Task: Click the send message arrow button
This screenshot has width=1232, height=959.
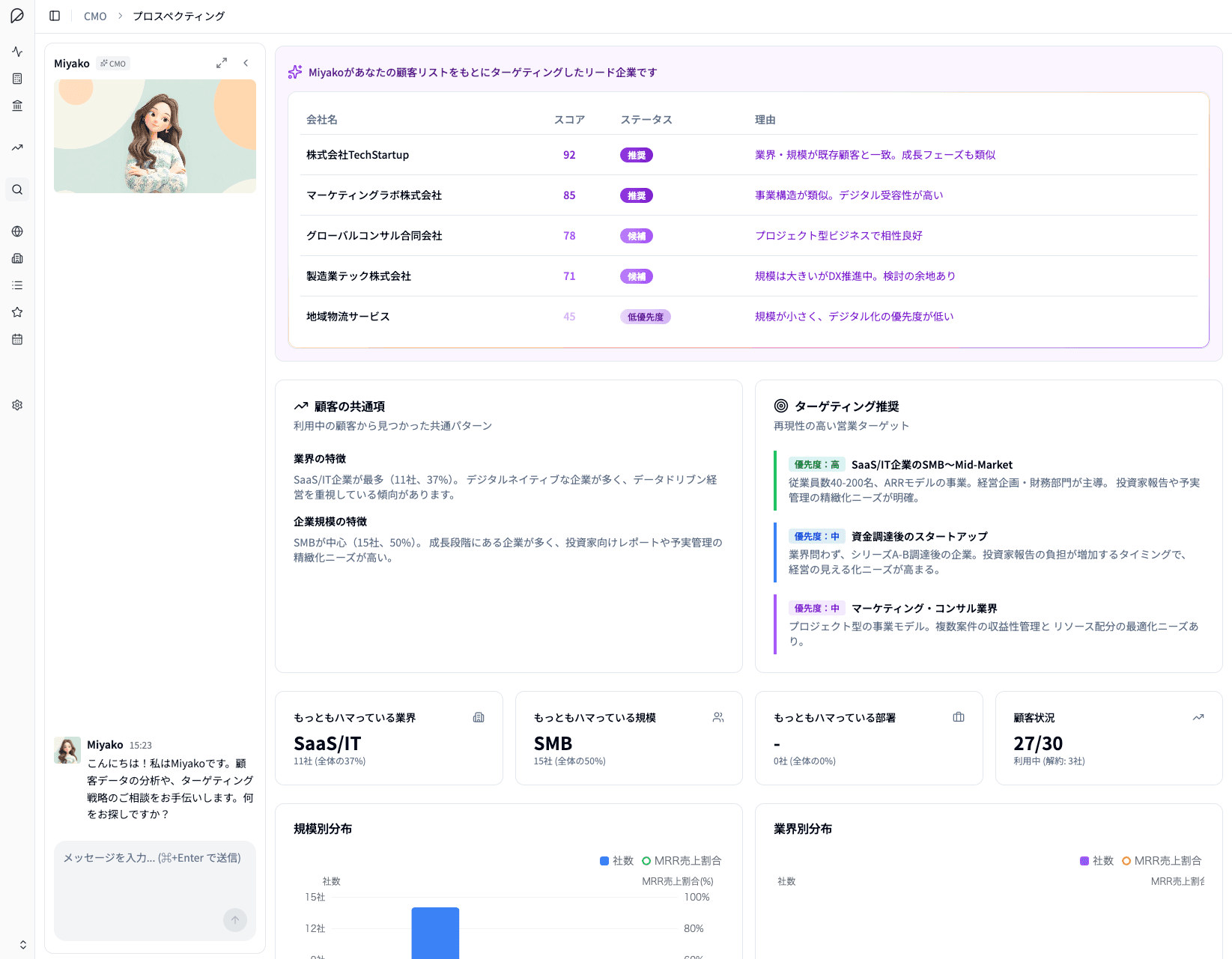Action: [x=234, y=920]
